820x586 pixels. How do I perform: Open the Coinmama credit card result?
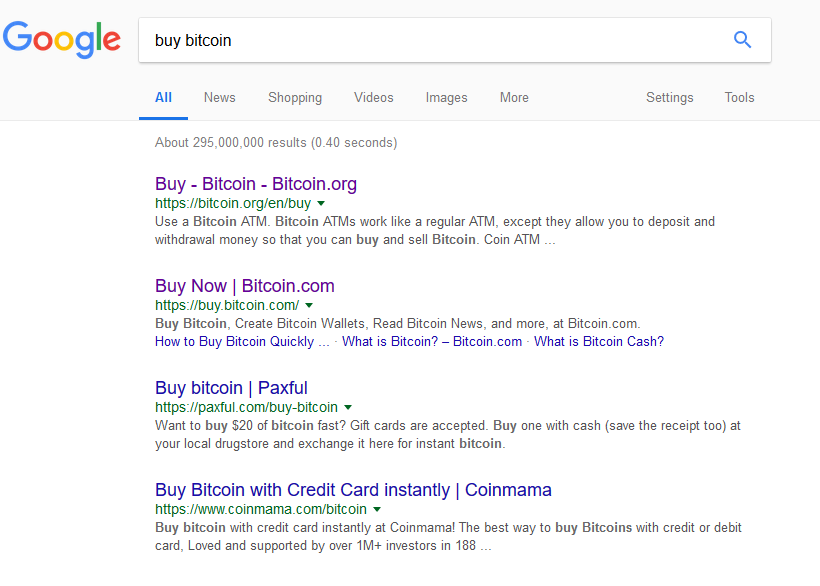click(x=353, y=490)
